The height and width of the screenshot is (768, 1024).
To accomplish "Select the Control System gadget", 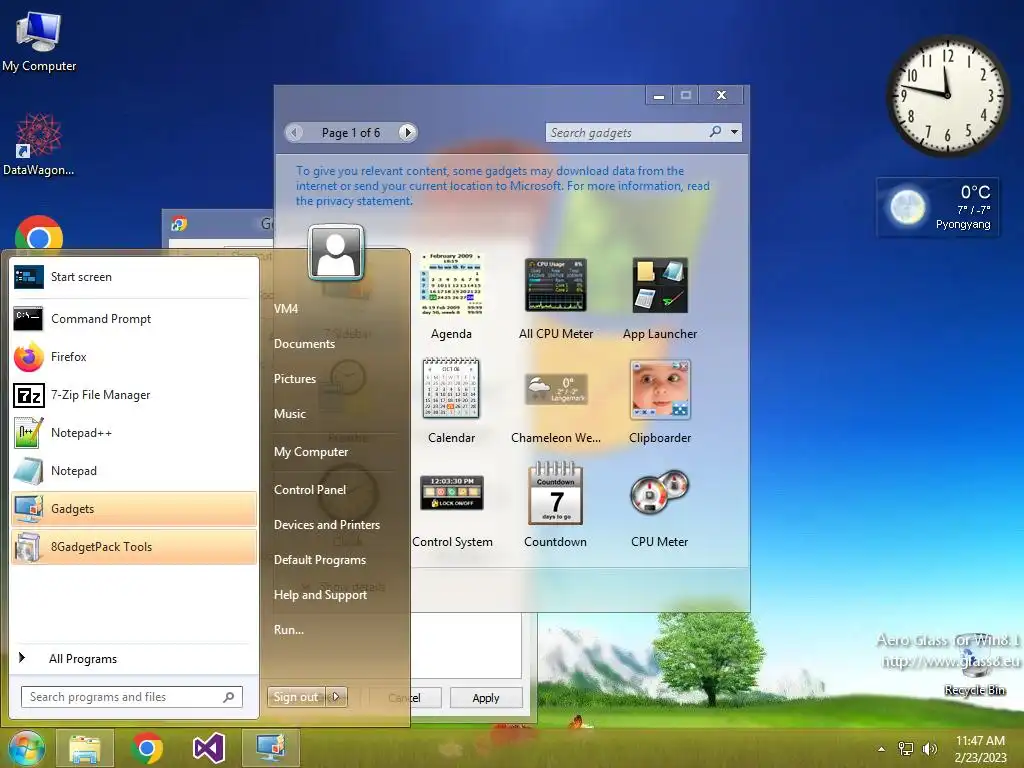I will [x=452, y=511].
